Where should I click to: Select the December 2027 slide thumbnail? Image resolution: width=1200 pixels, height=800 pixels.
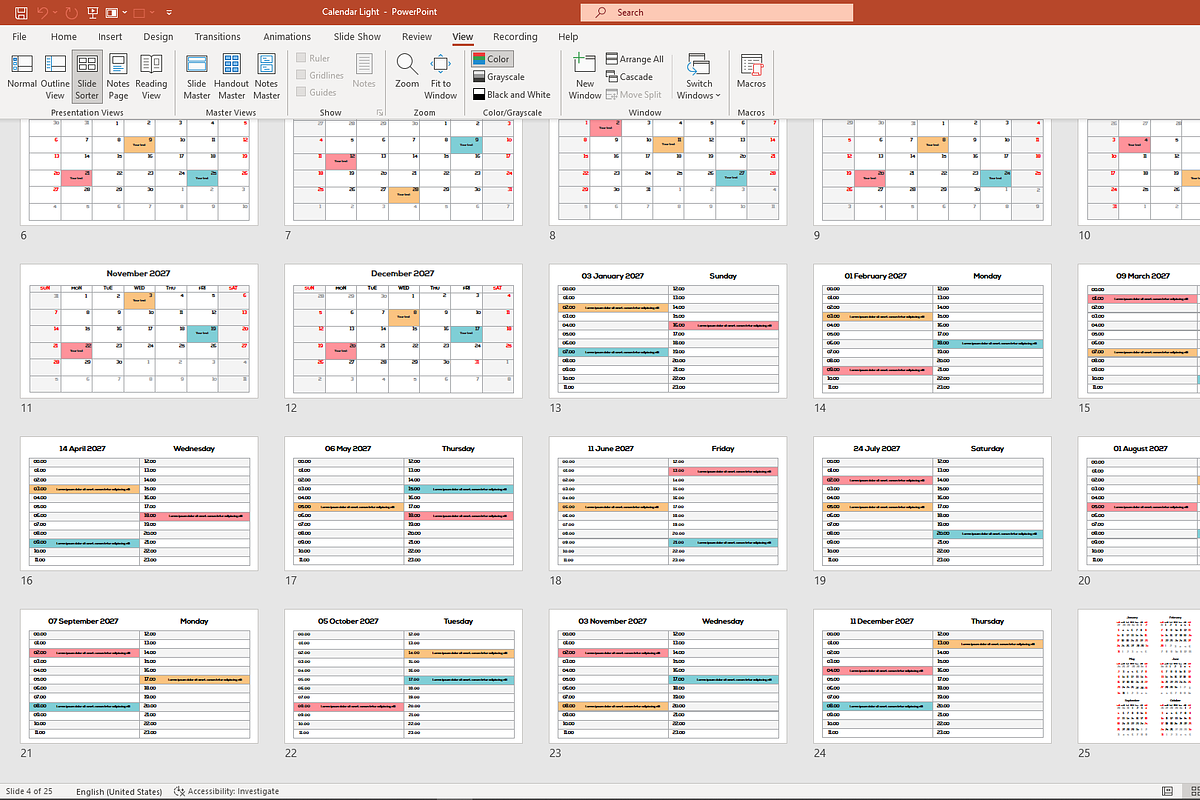403,331
